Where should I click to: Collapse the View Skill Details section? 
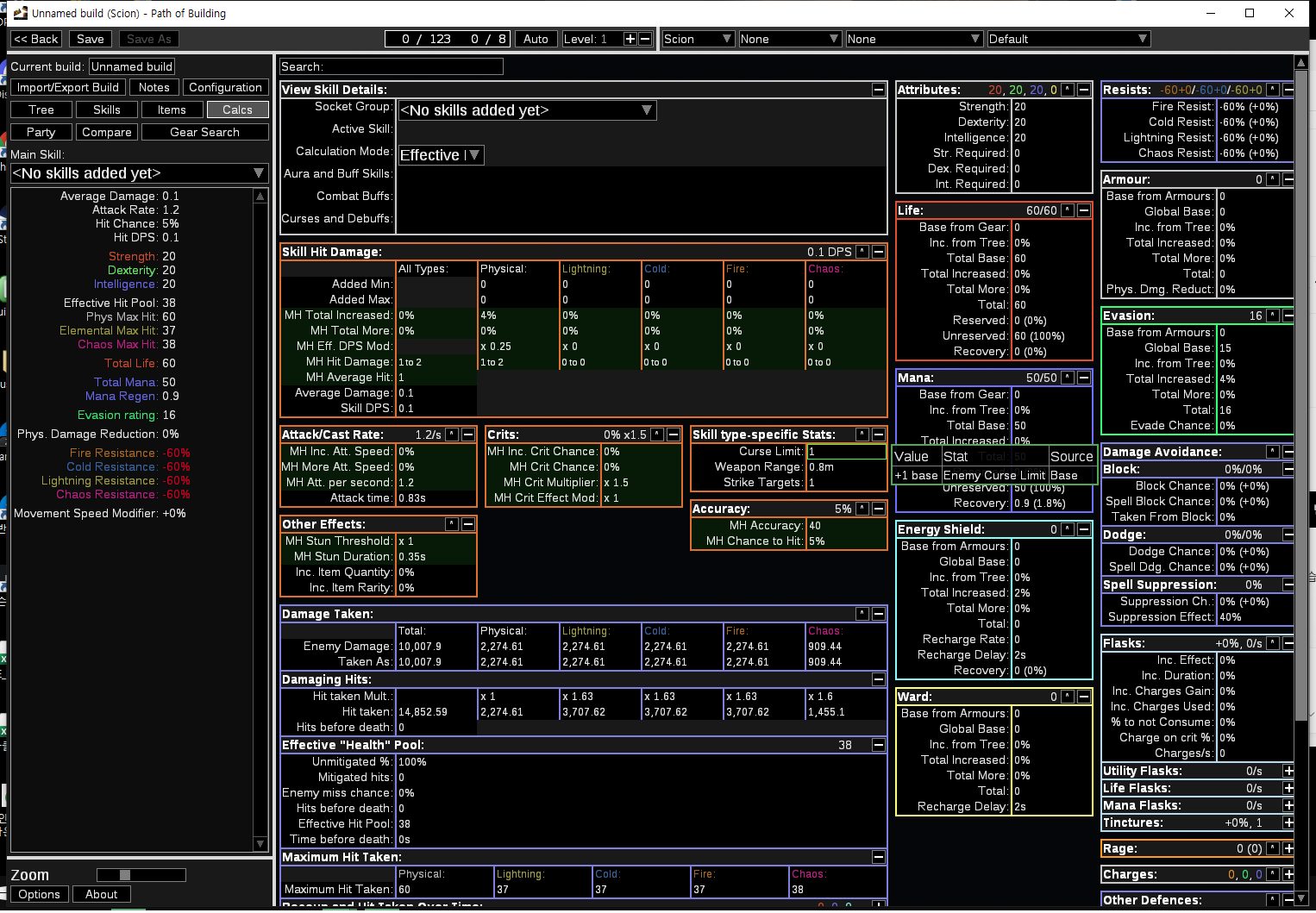coord(879,90)
